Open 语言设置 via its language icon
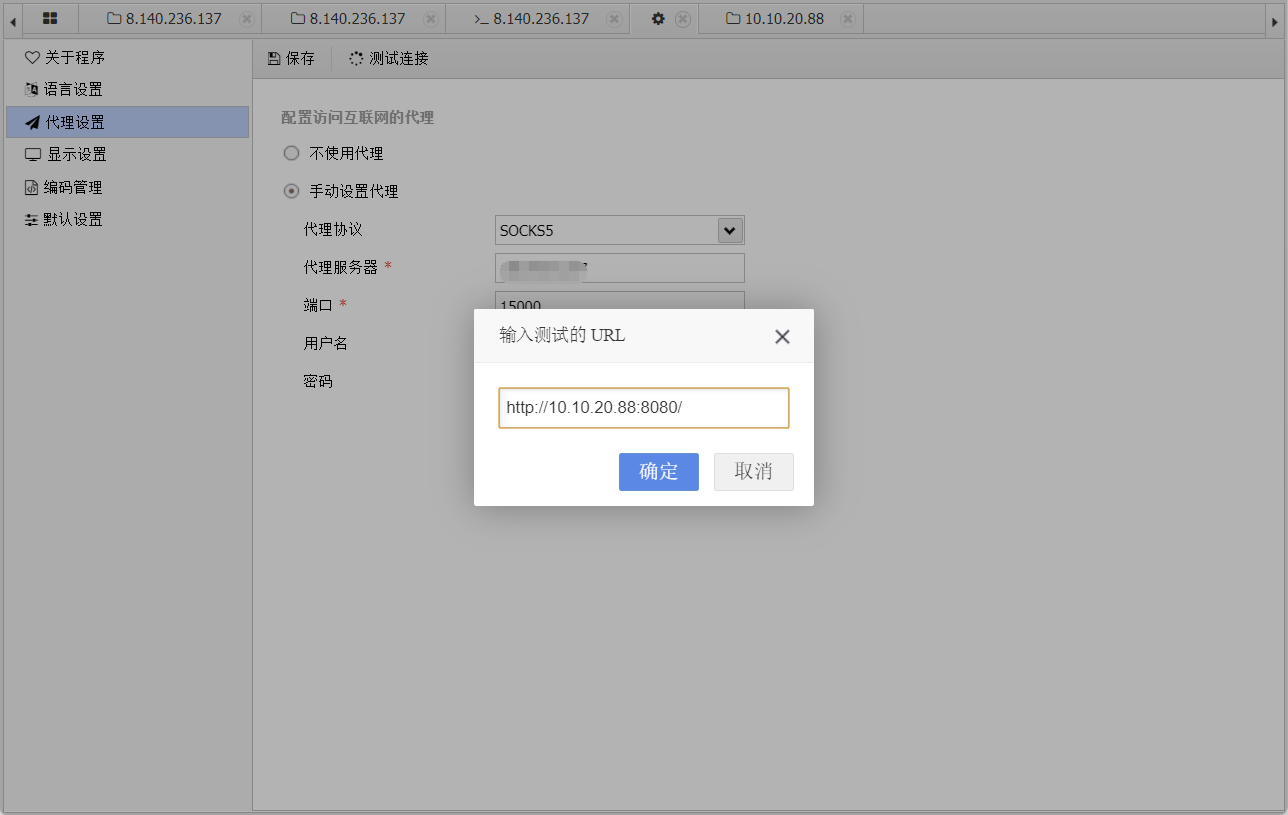This screenshot has width=1288, height=815. [x=32, y=90]
